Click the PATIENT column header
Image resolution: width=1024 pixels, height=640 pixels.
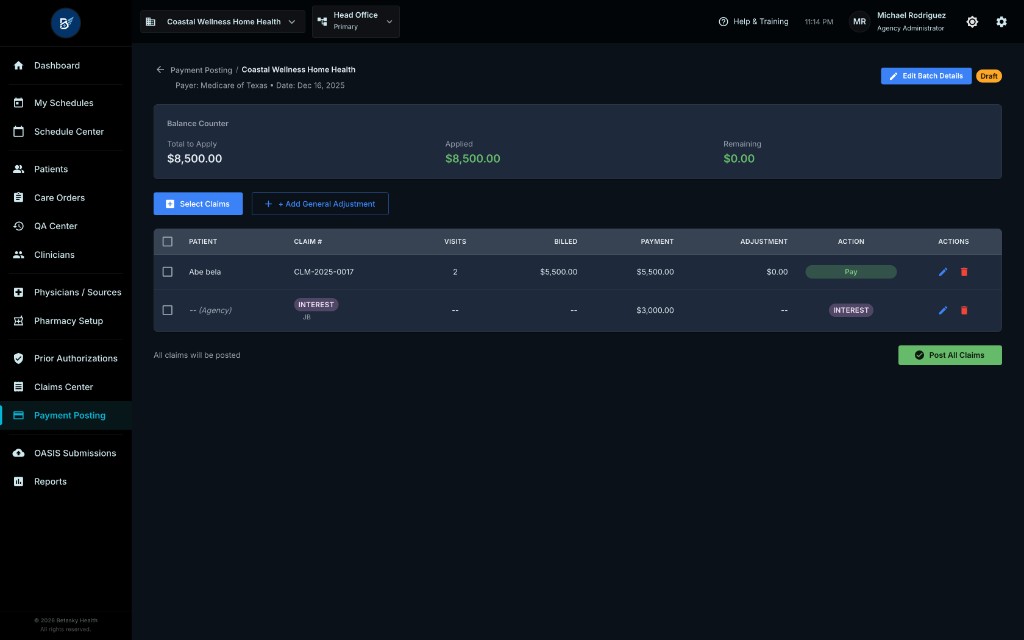pos(202,242)
